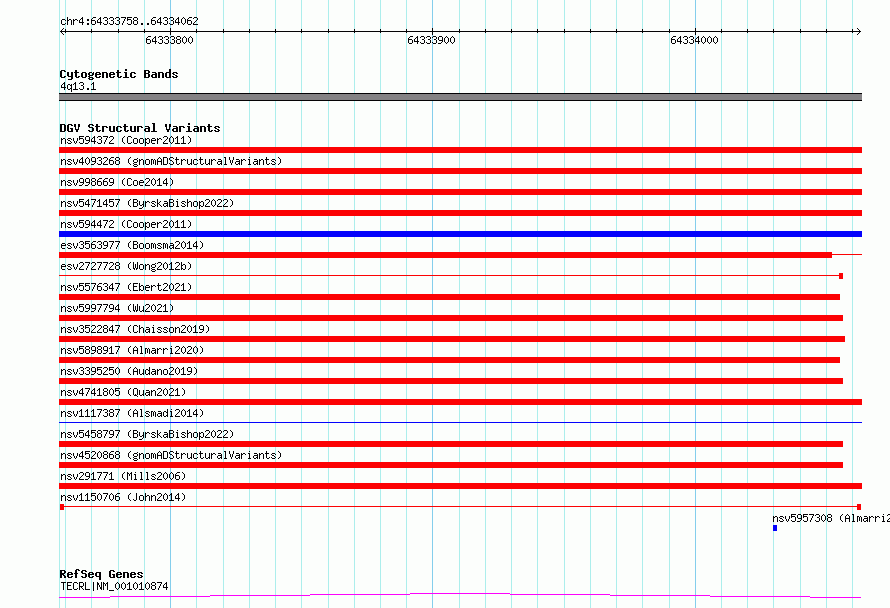Click the nsv594372 (Cooper2011) variant label
Screen dimensions: 890x608
[126, 140]
